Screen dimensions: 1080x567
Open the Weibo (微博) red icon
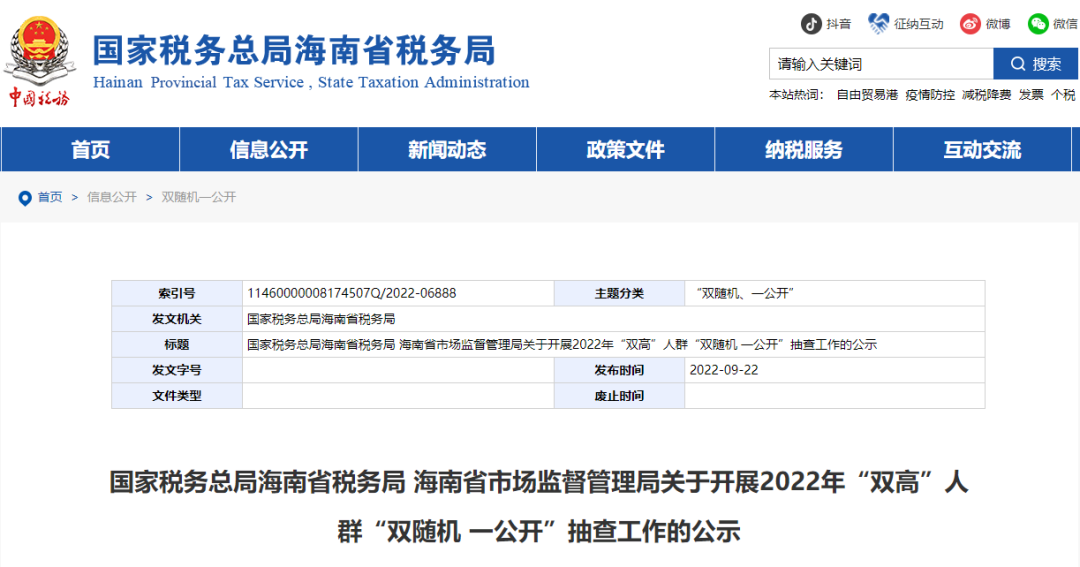[x=970, y=23]
